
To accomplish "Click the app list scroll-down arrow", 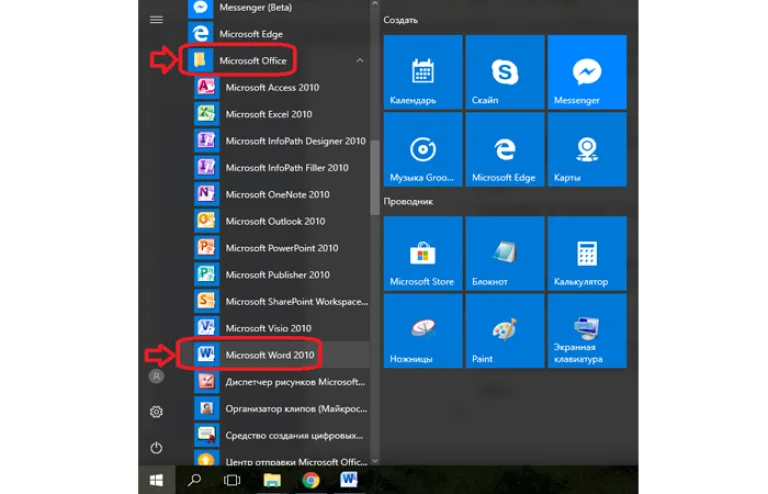I will pyautogui.click(x=375, y=461).
